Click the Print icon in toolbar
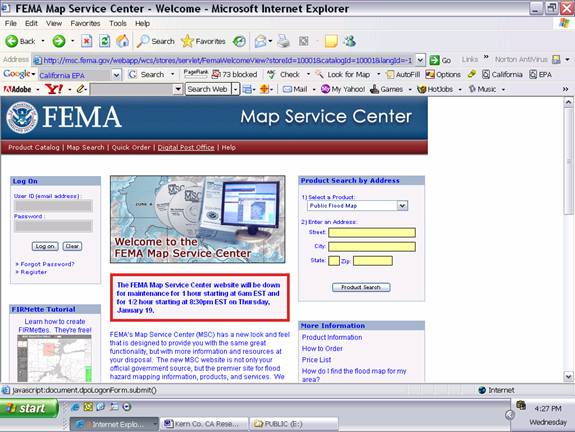 pos(283,41)
